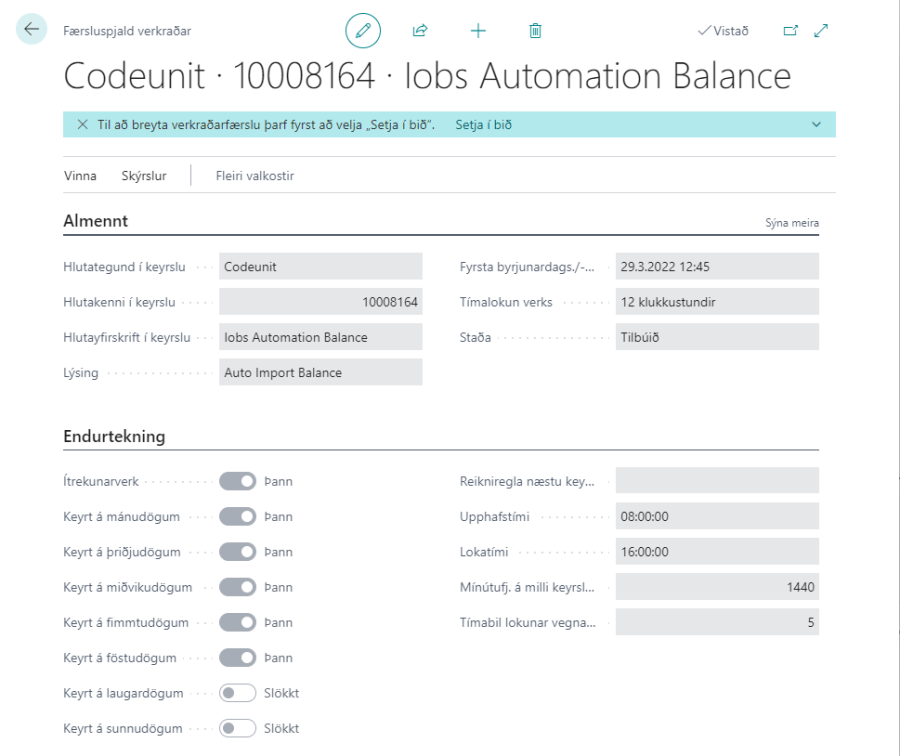Toggle the Ítrekunarverk switch

coord(238,482)
